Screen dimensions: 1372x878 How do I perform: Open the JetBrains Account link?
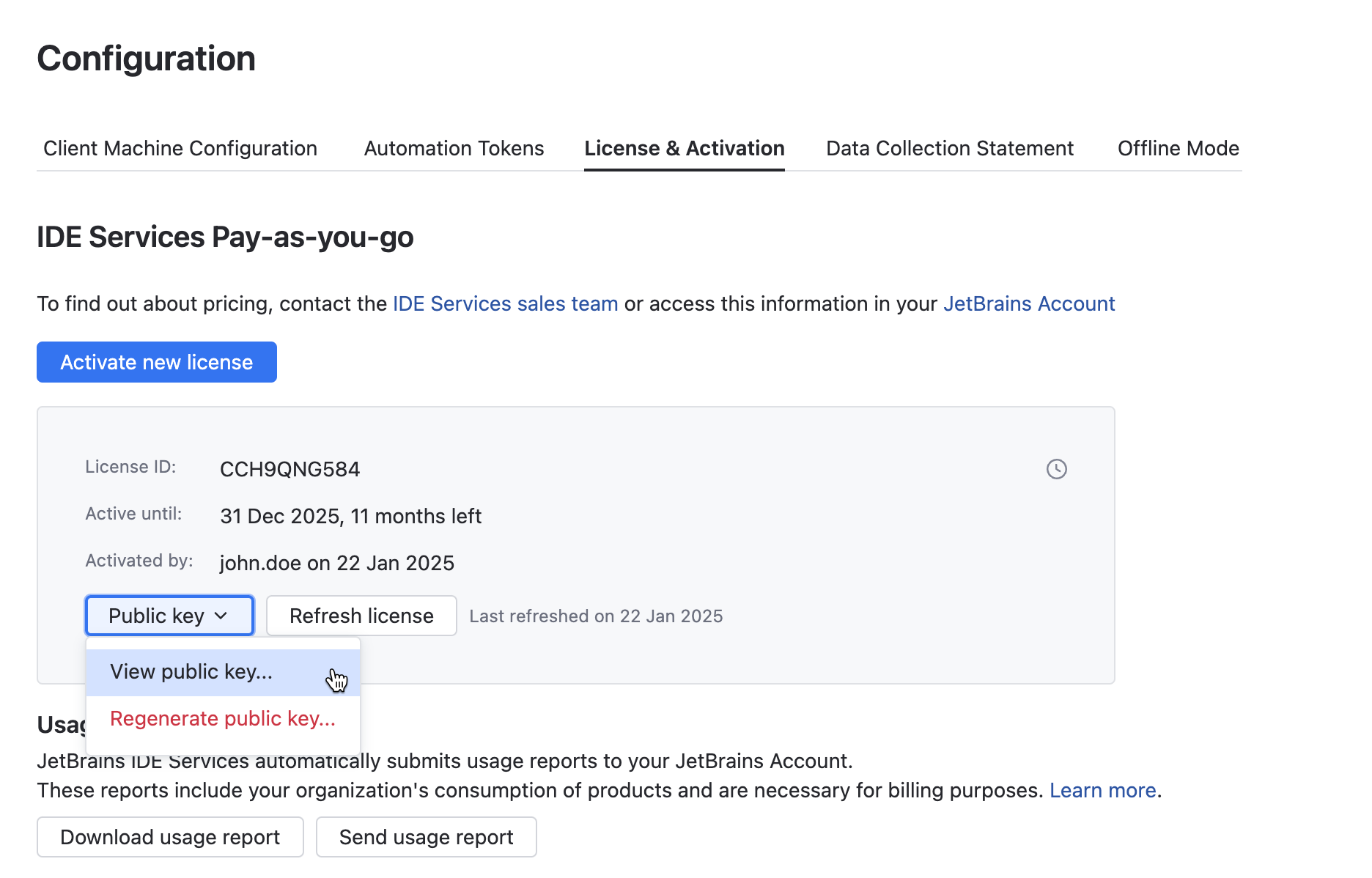(1028, 304)
